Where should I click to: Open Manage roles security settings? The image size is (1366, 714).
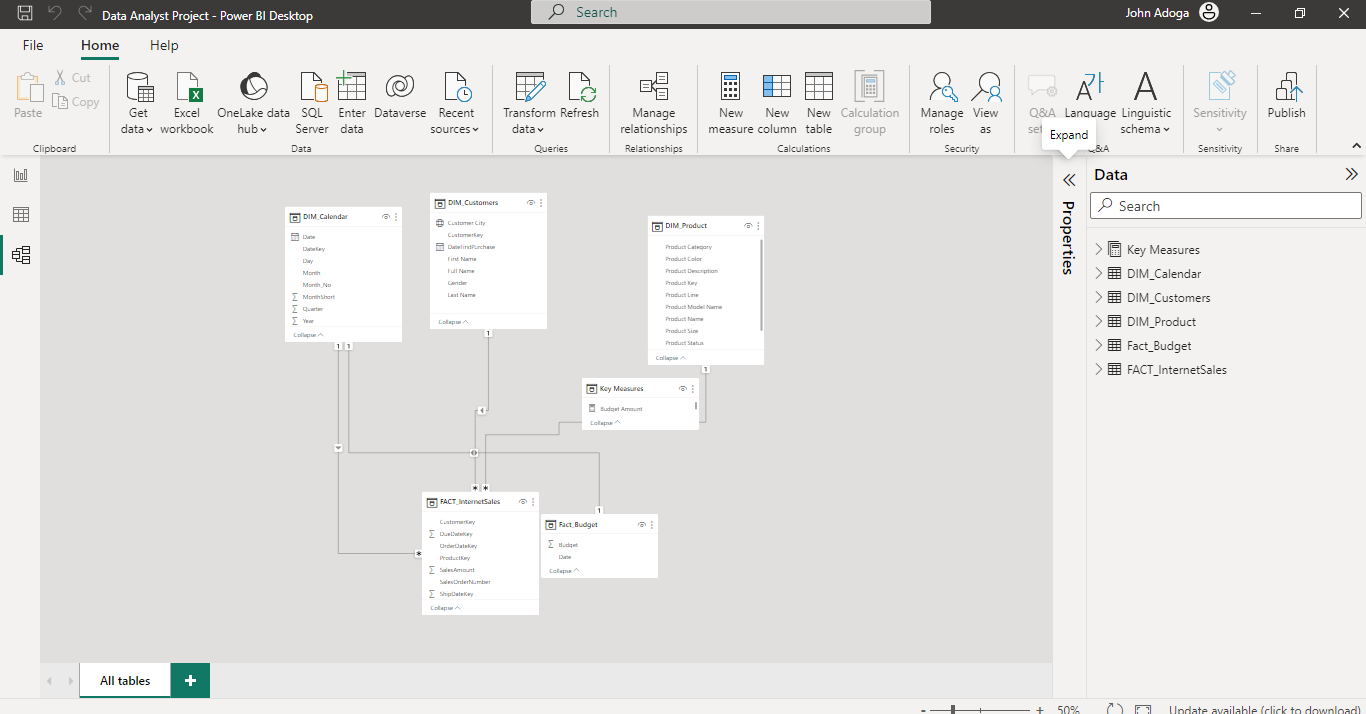(x=942, y=103)
